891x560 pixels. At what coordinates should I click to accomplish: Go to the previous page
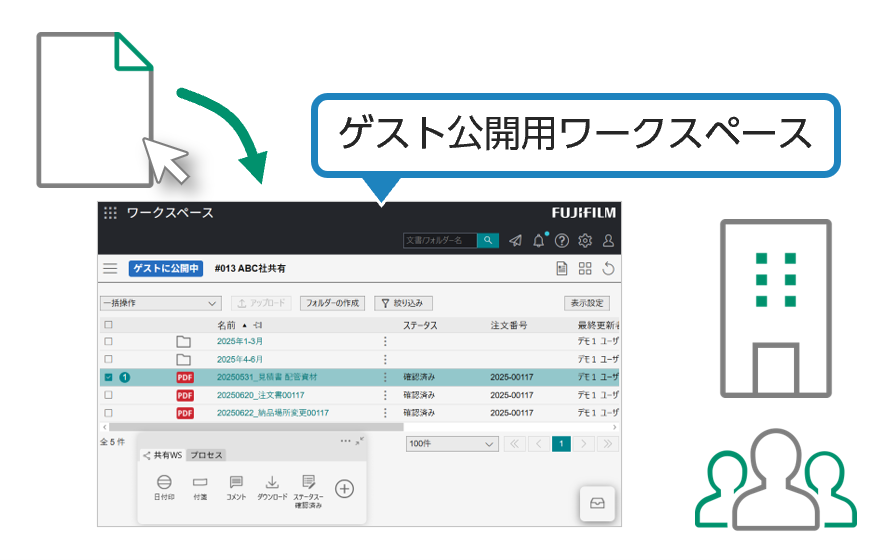(x=538, y=444)
